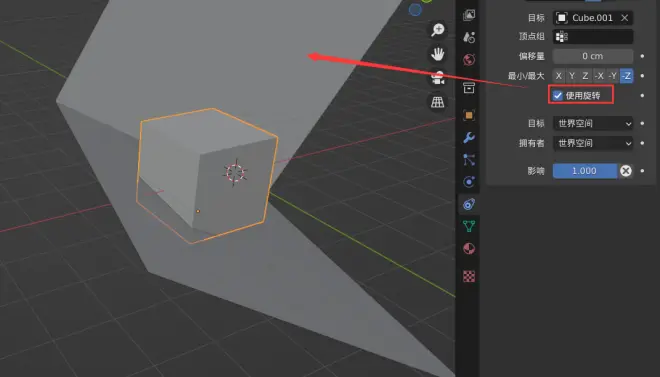Open the Texture checkerboard tab
Screen dimensions: 660x377
tap(469, 276)
